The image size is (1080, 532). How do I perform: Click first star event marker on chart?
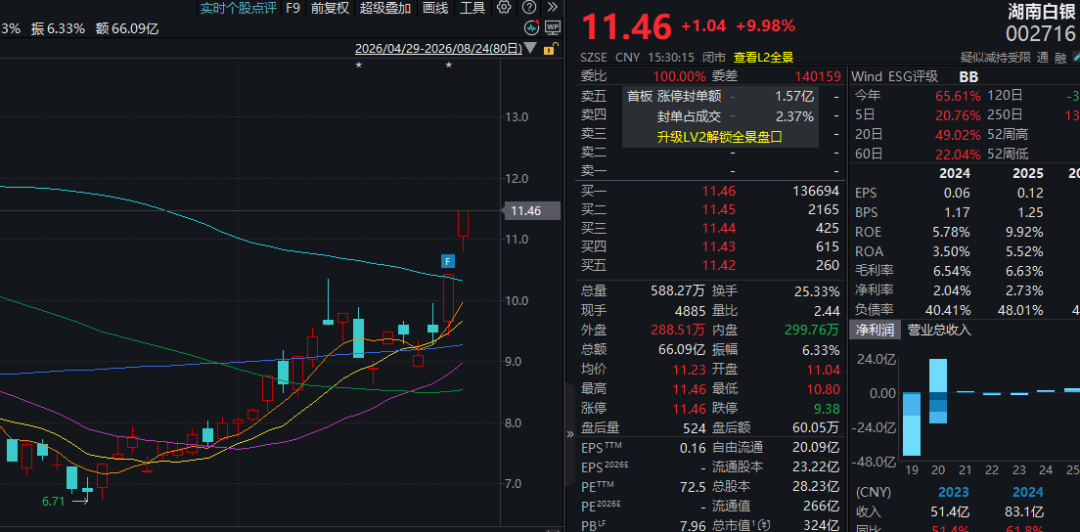358,65
